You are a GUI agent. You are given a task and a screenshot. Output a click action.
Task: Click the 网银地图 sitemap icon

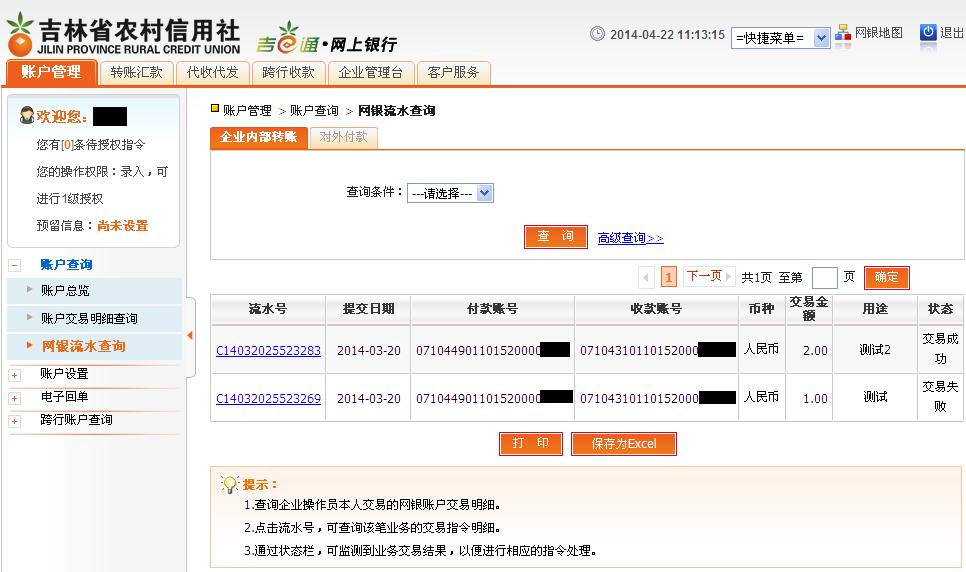842,33
